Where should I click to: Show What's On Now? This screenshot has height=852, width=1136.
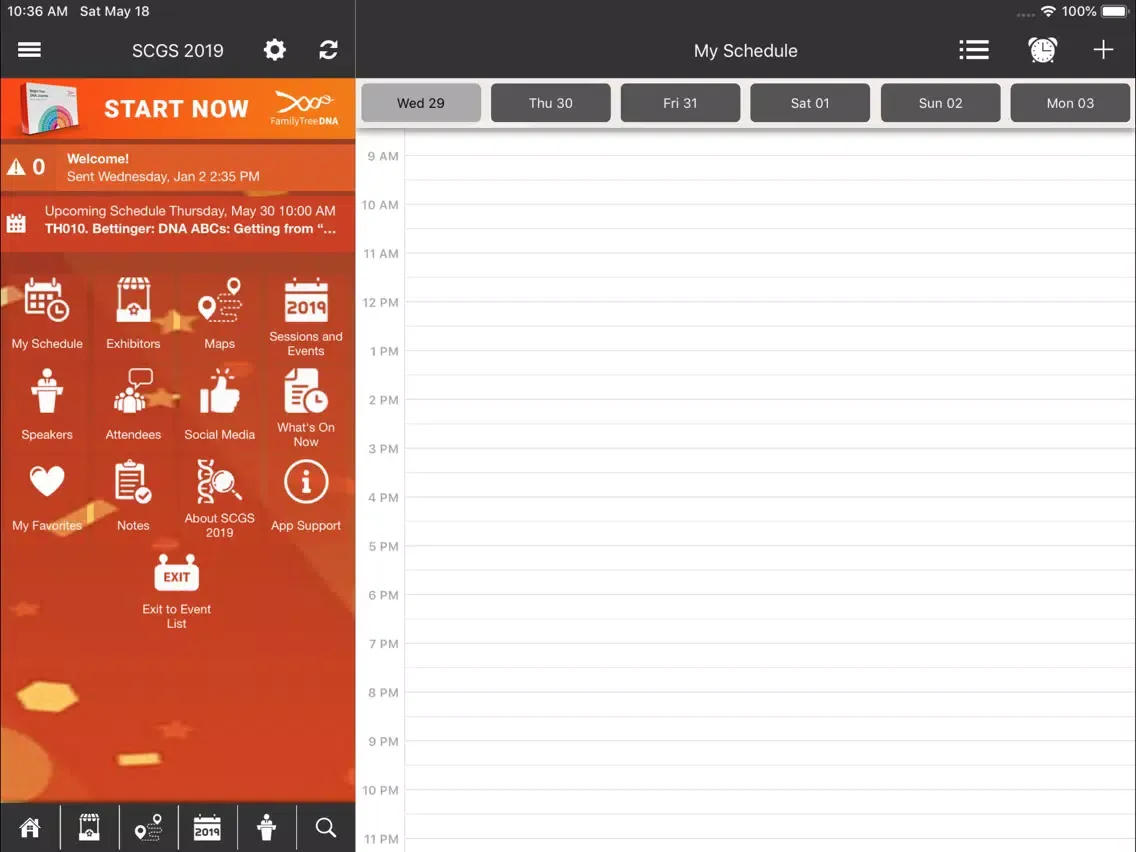[x=306, y=409]
